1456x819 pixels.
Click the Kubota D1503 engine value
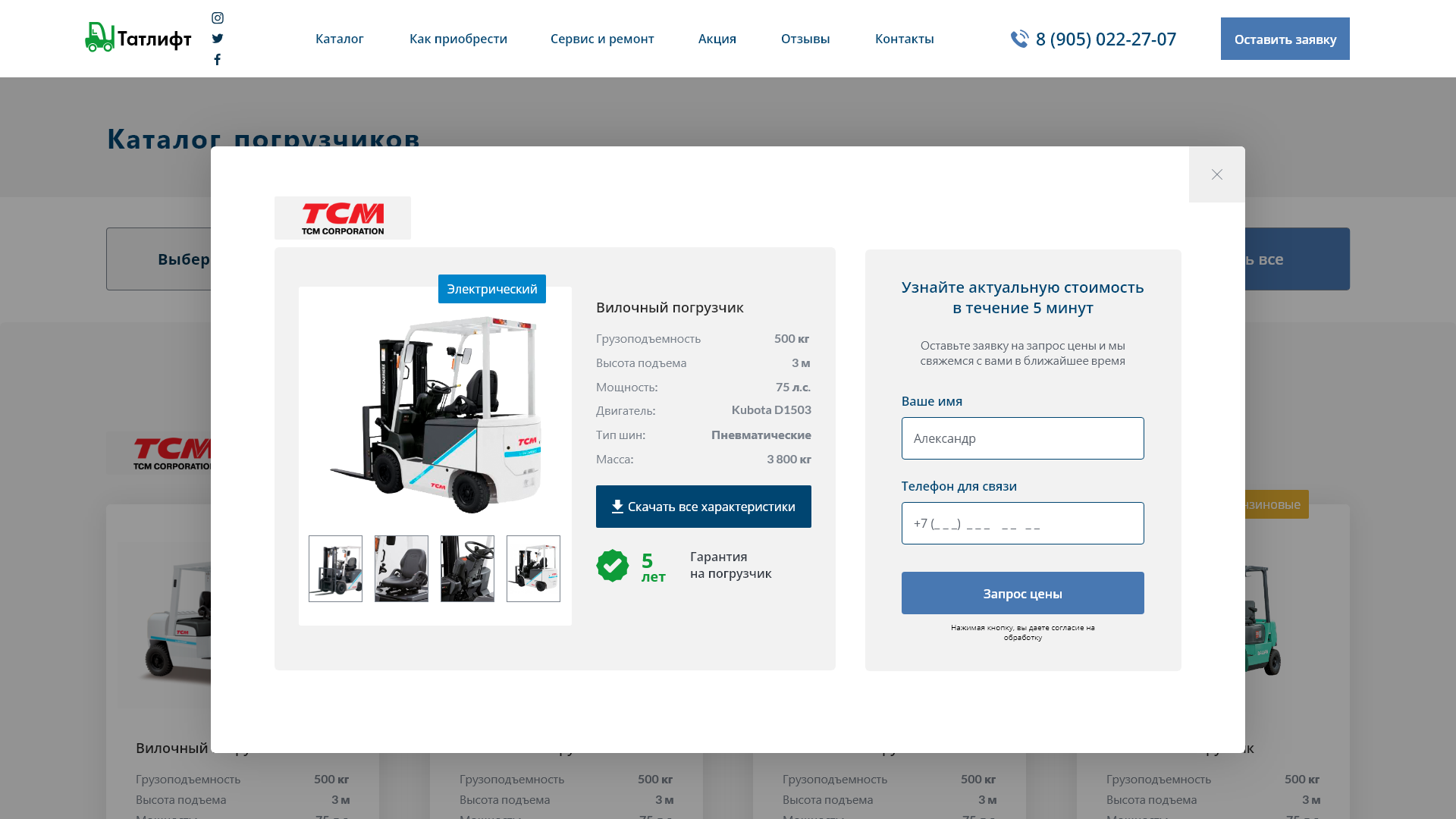pyautogui.click(x=771, y=409)
